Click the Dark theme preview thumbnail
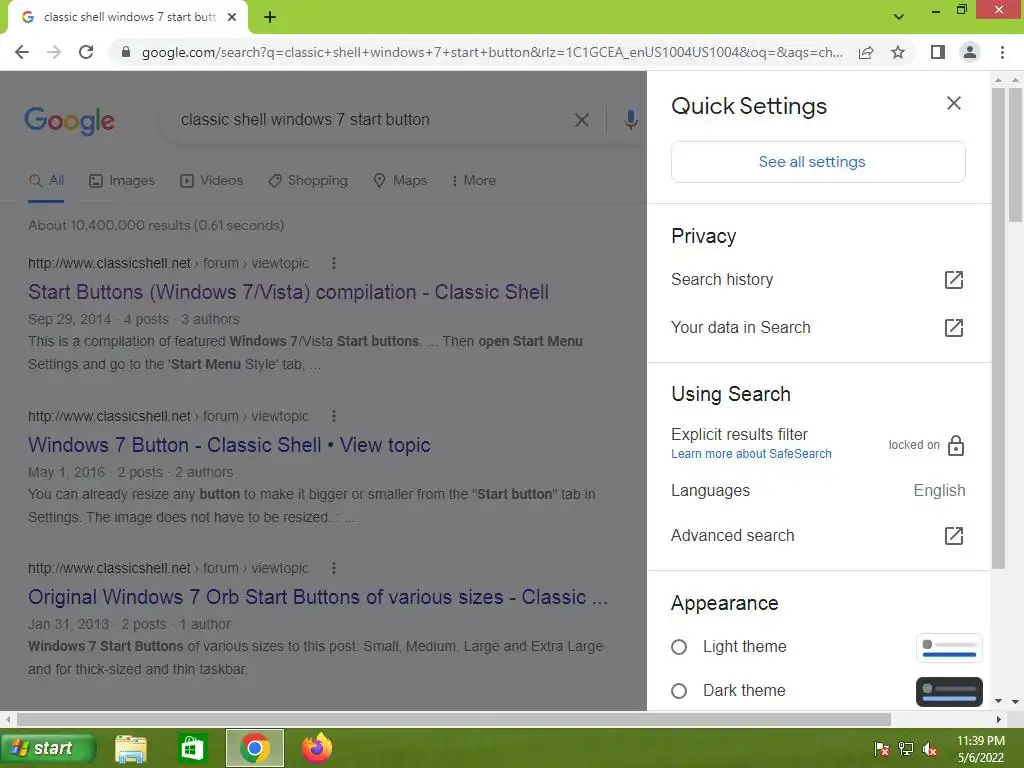Image resolution: width=1024 pixels, height=768 pixels. (x=949, y=692)
